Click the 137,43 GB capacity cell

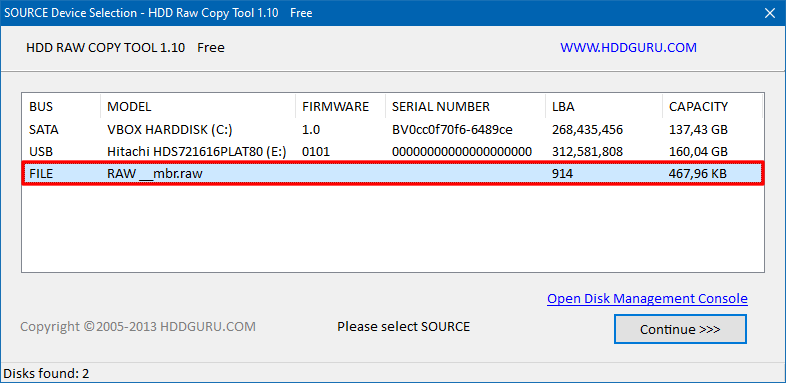(698, 130)
